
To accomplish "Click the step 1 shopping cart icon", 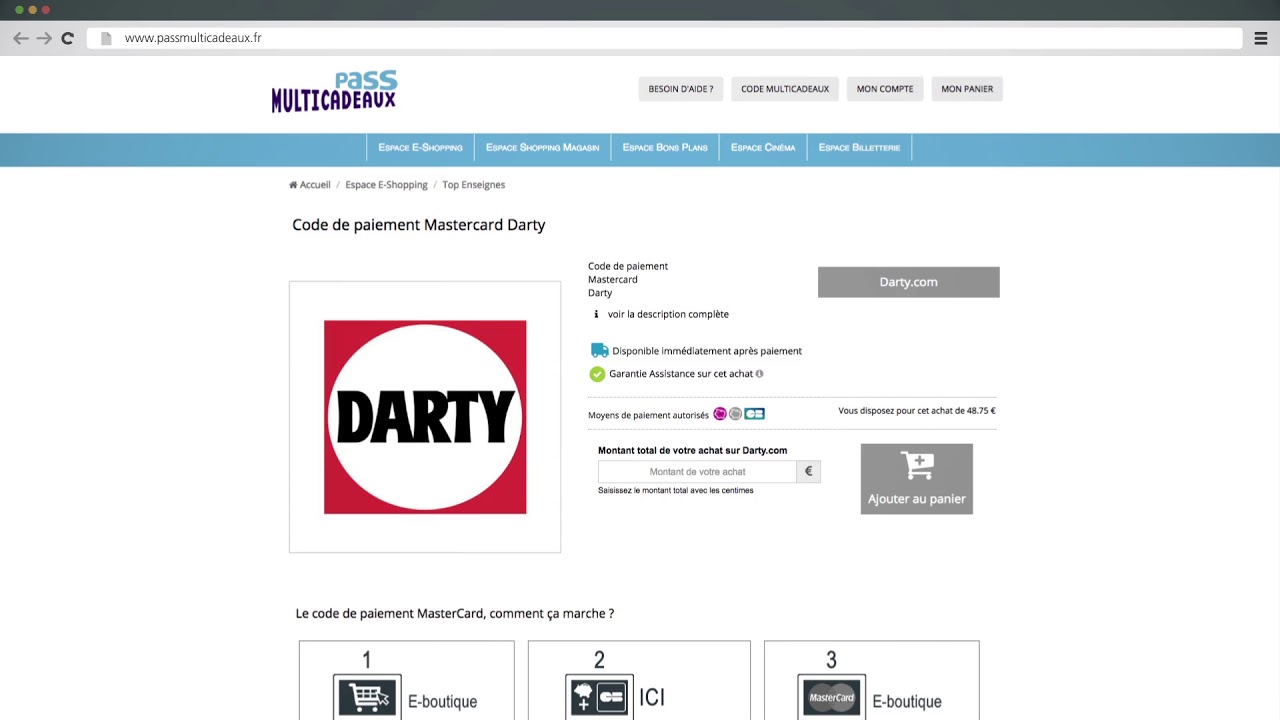I will click(367, 696).
